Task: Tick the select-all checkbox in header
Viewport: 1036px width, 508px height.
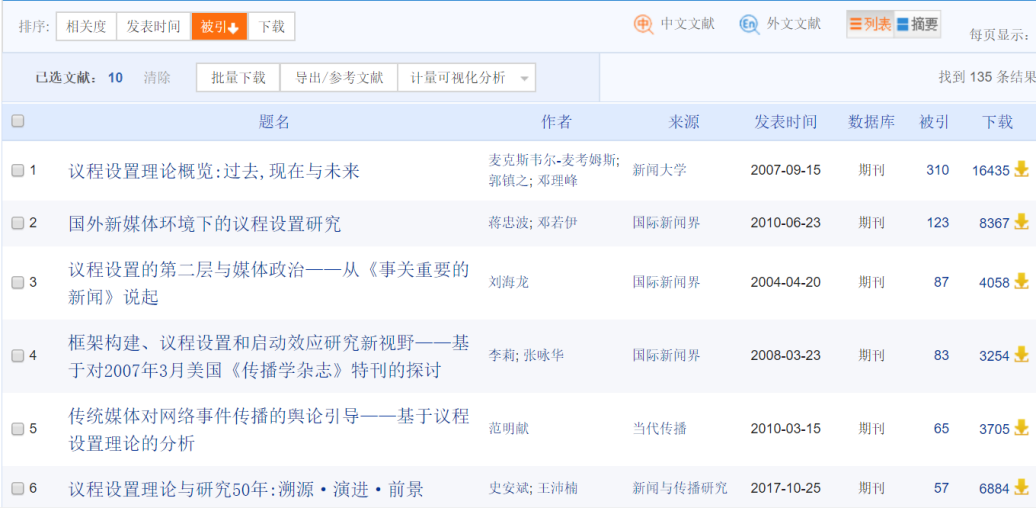Action: [x=17, y=121]
